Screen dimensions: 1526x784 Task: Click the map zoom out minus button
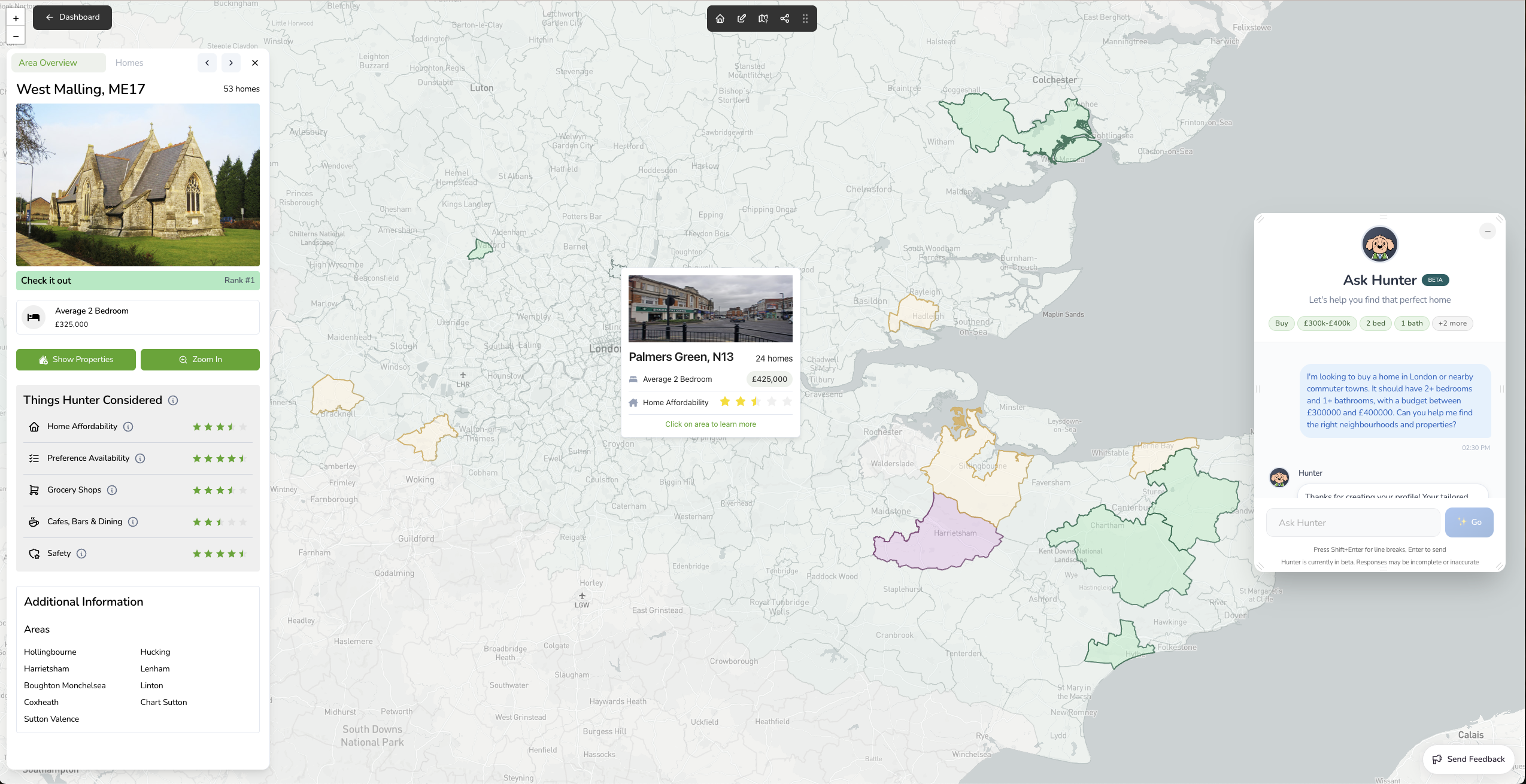point(16,37)
